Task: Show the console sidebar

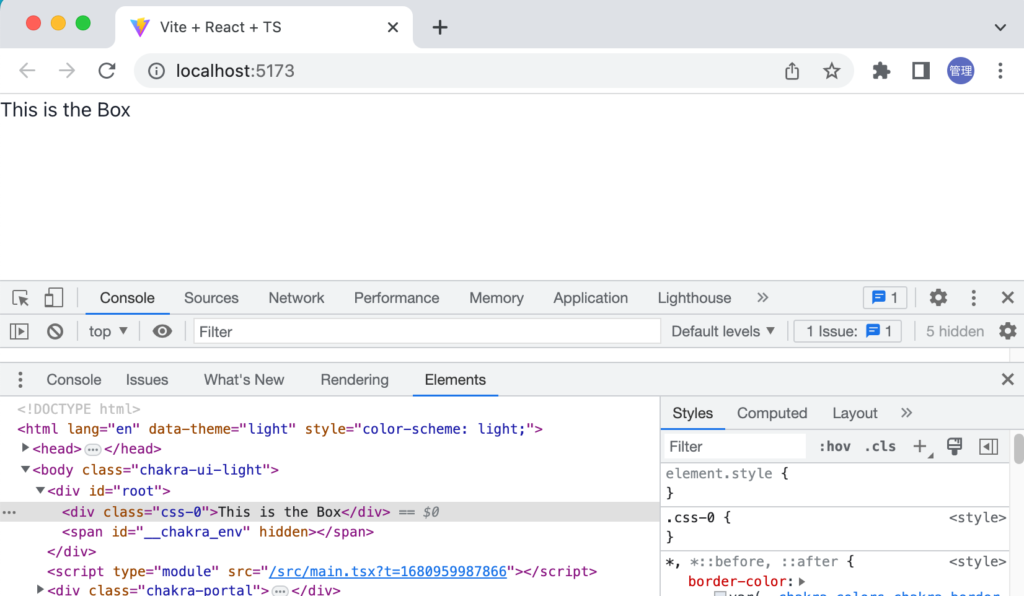Action: (19, 332)
